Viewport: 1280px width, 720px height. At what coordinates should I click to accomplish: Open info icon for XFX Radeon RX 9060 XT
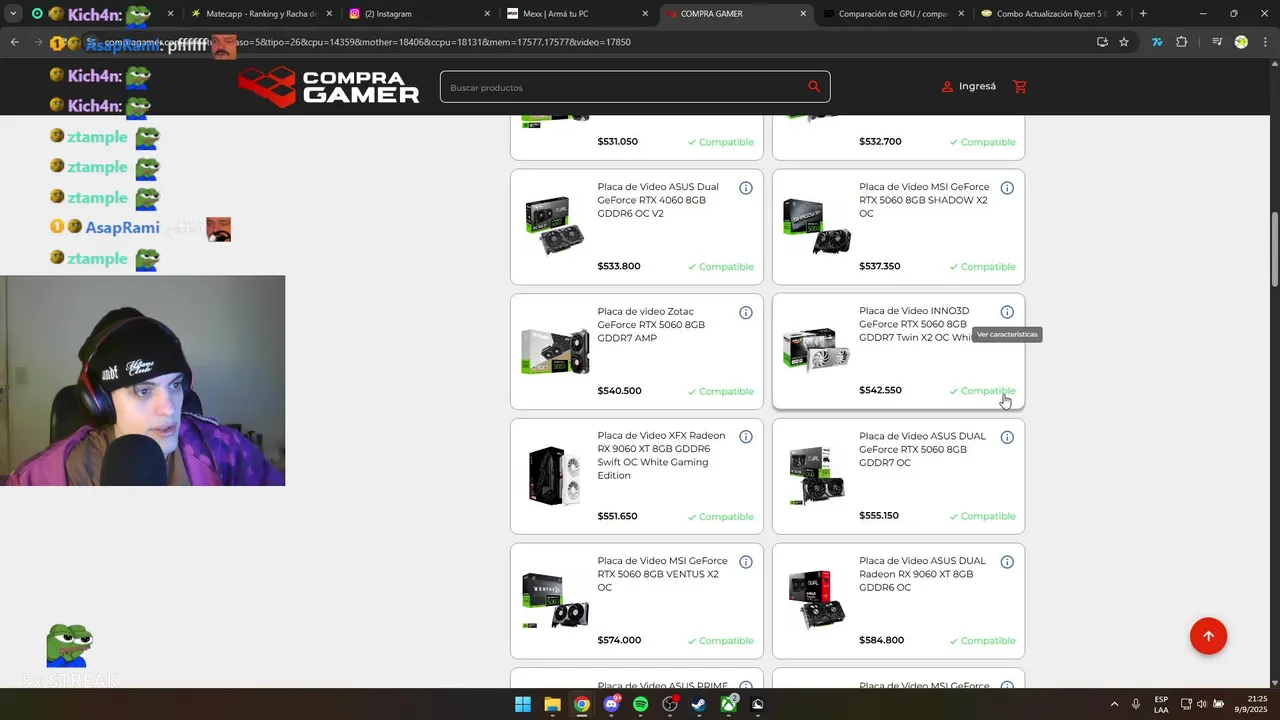coord(745,437)
